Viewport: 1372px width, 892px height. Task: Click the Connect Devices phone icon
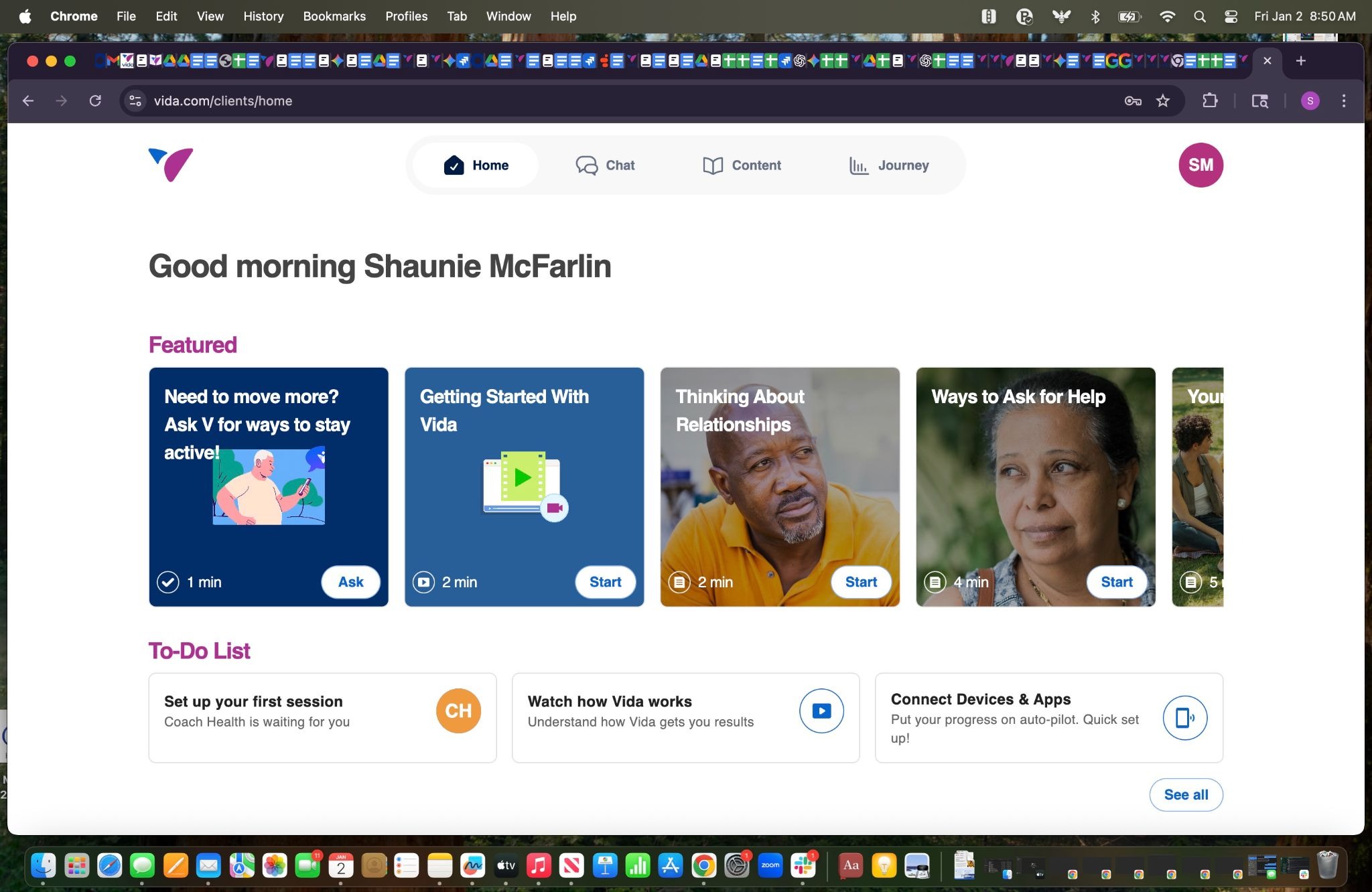tap(1184, 718)
